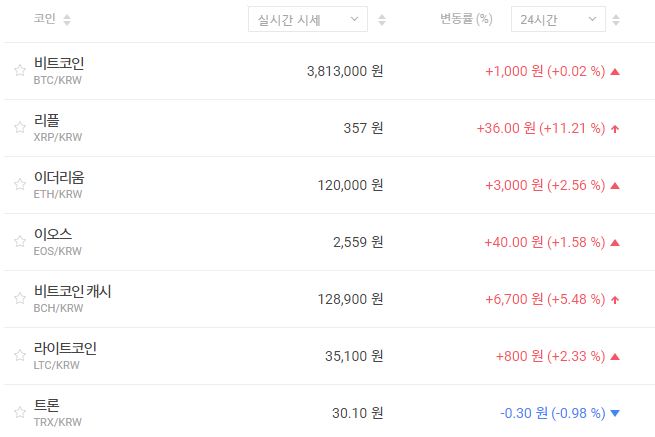Expand the 24시간 period dropdown

557,19
